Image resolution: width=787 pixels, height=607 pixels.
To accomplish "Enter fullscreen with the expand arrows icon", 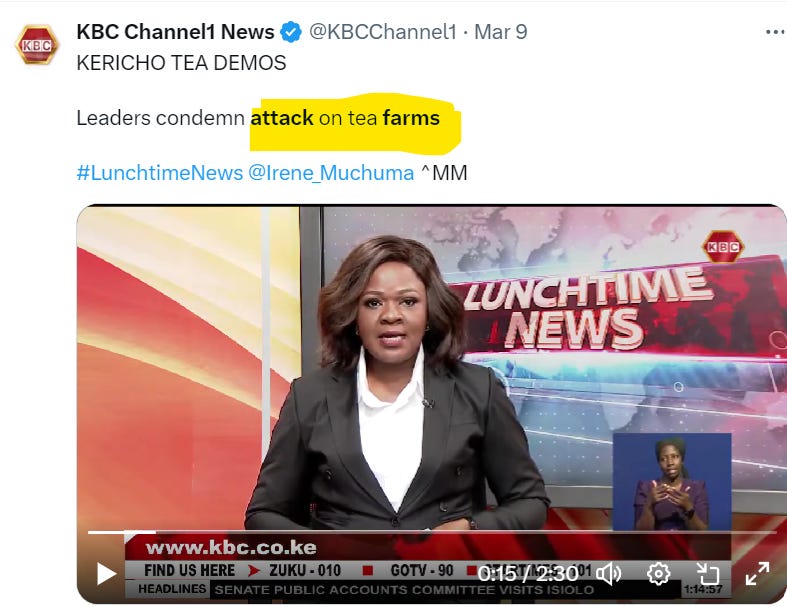I will click(757, 573).
